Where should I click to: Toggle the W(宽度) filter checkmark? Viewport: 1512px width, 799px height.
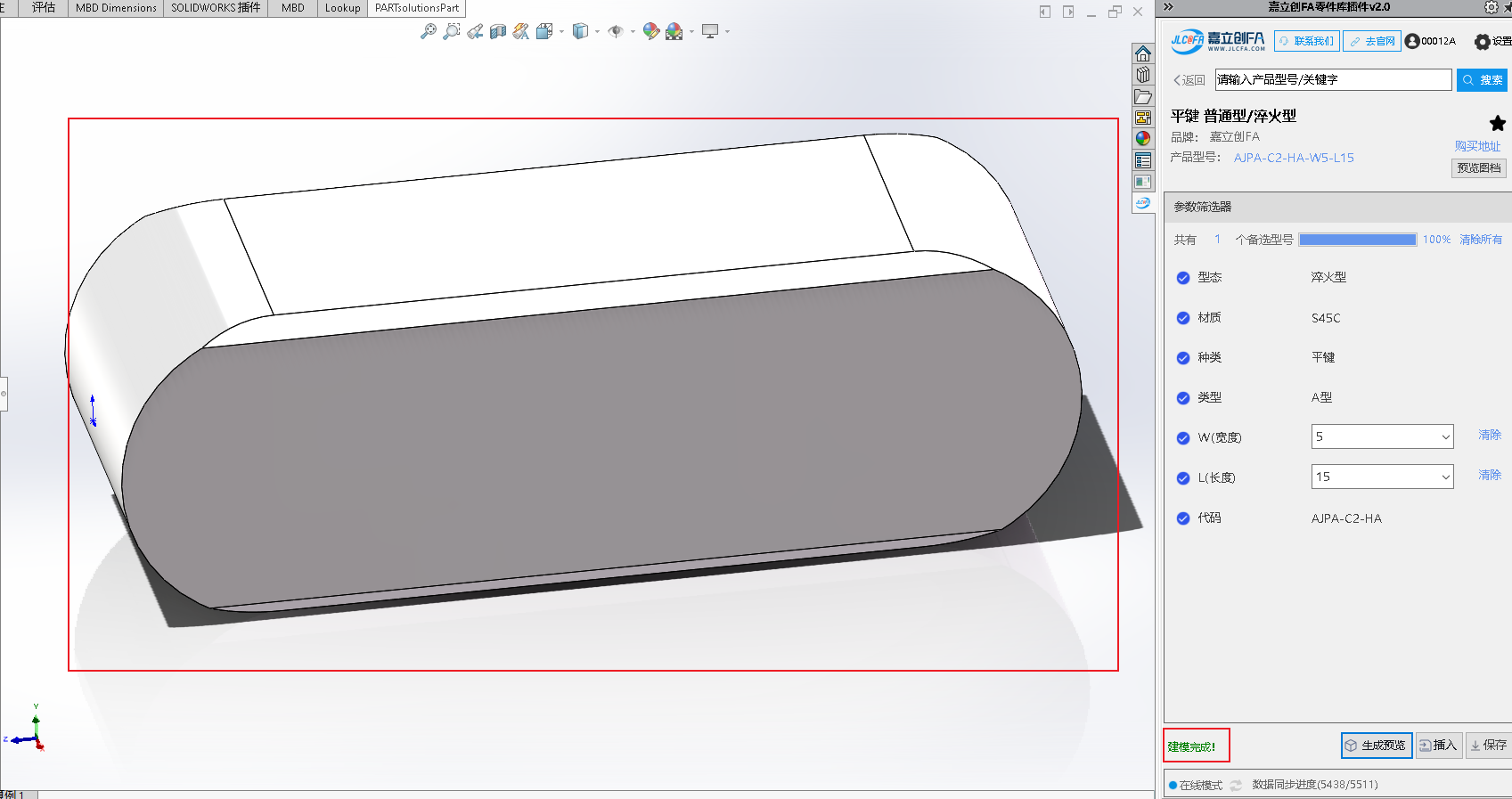[1183, 438]
